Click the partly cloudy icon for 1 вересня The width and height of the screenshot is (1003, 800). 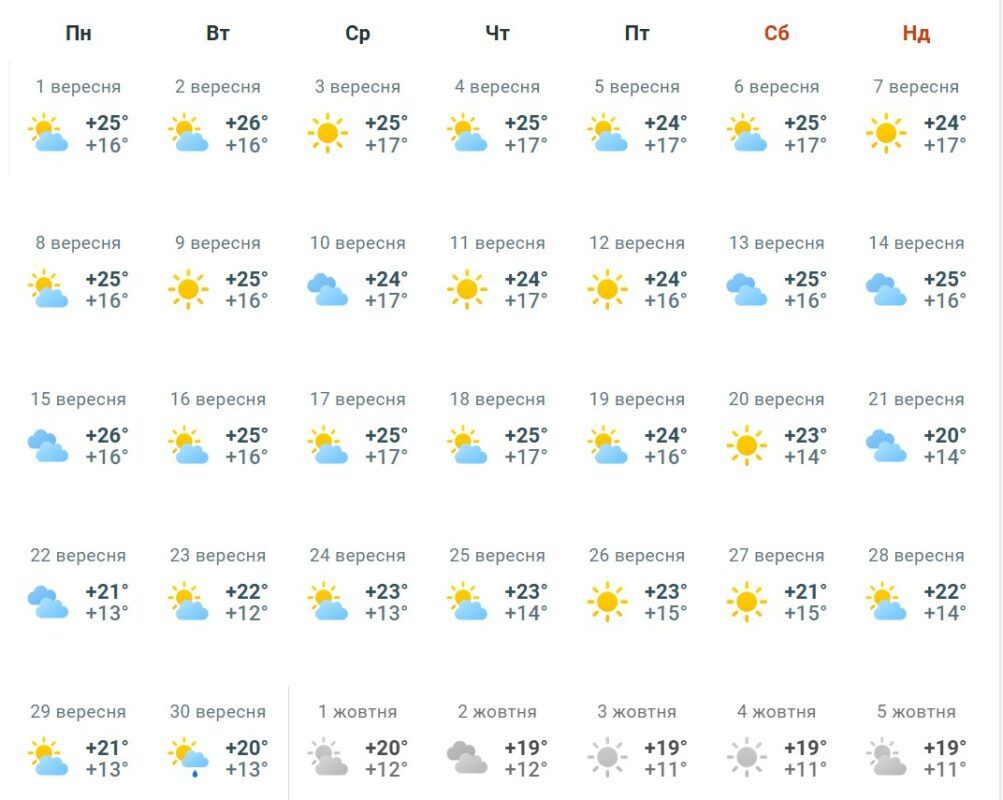tap(49, 133)
